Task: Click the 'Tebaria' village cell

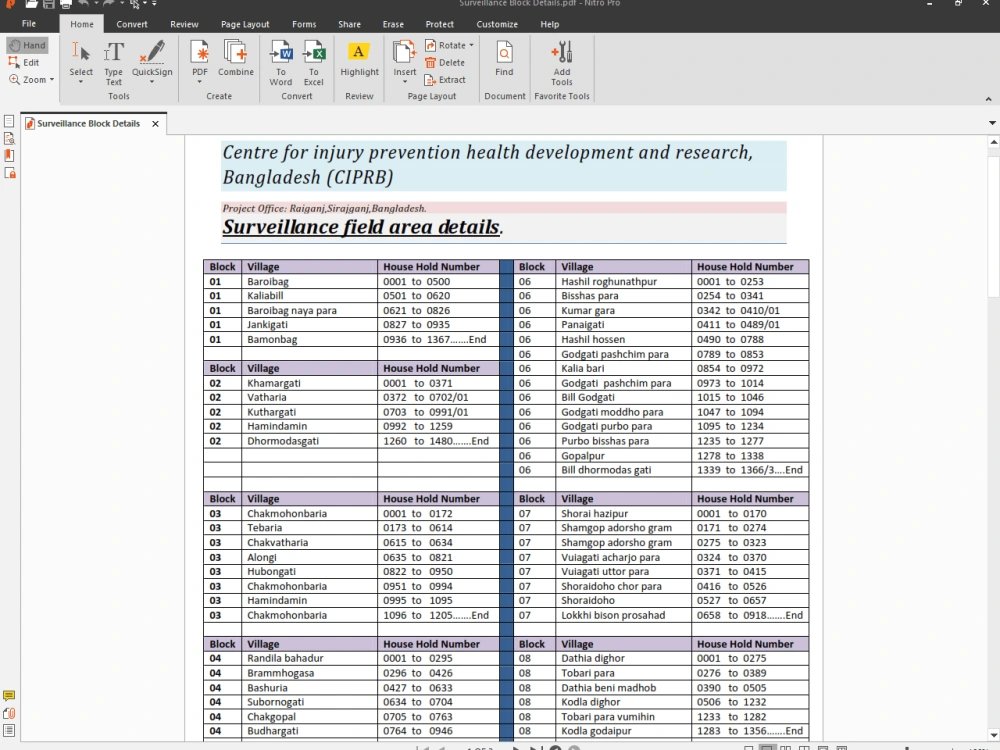Action: click(309, 528)
